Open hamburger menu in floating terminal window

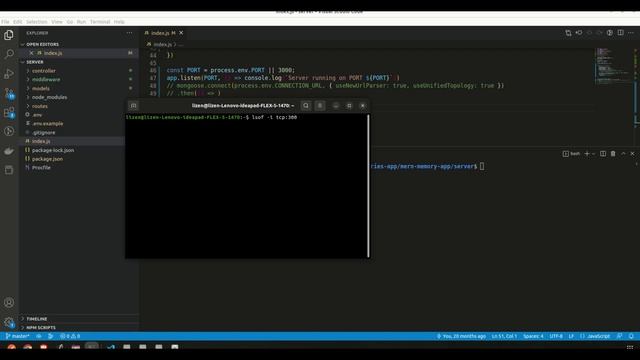[x=320, y=106]
